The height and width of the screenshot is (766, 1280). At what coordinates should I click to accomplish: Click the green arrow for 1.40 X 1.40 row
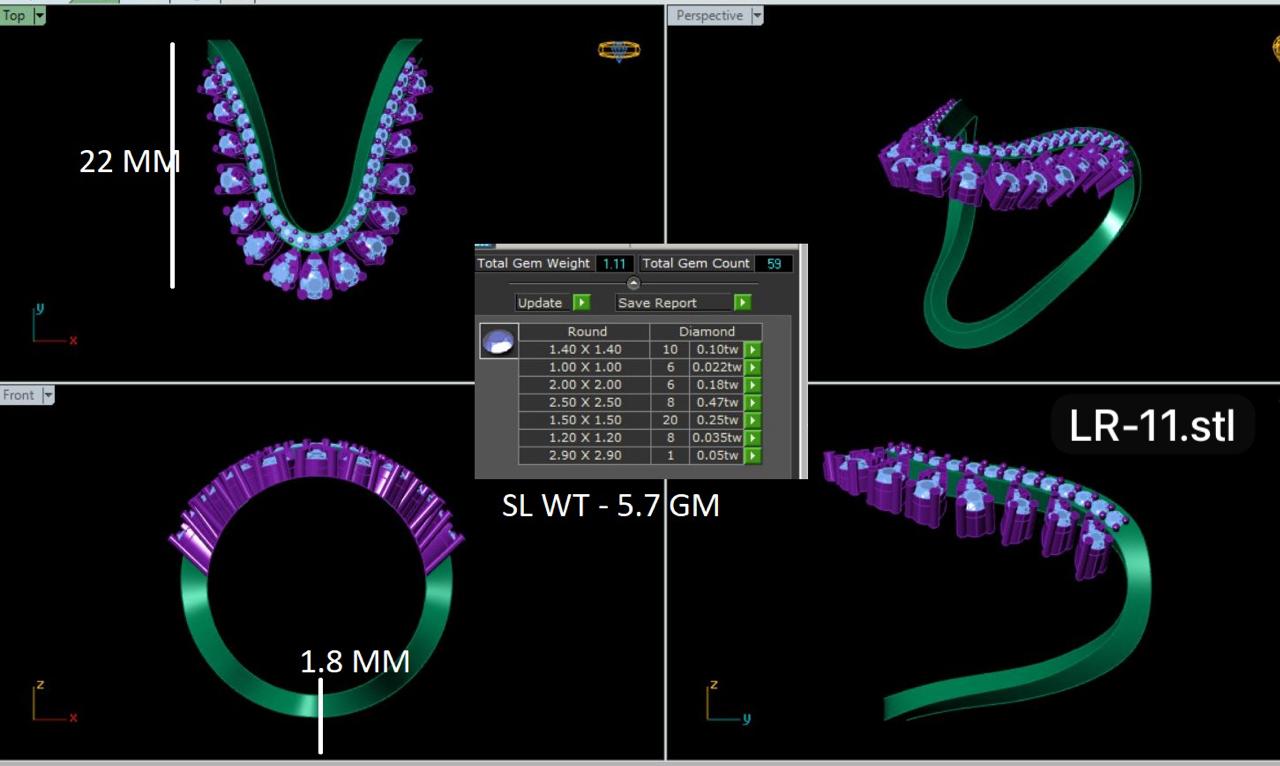[x=752, y=350]
